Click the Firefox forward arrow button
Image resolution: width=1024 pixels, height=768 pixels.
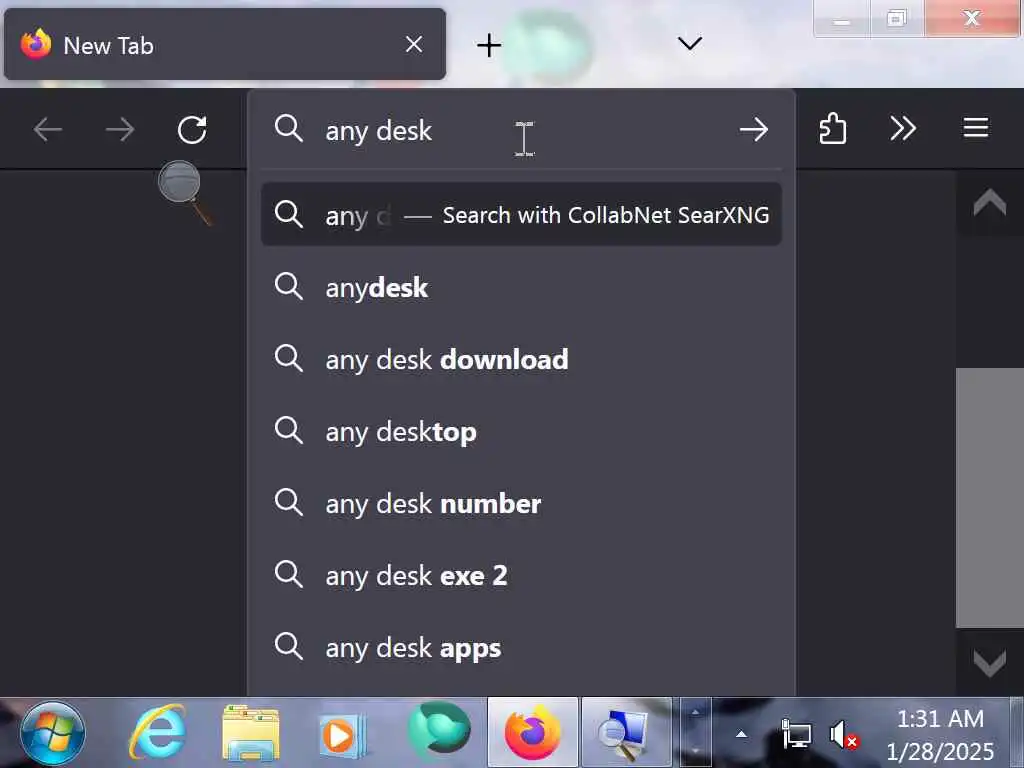tap(120, 129)
